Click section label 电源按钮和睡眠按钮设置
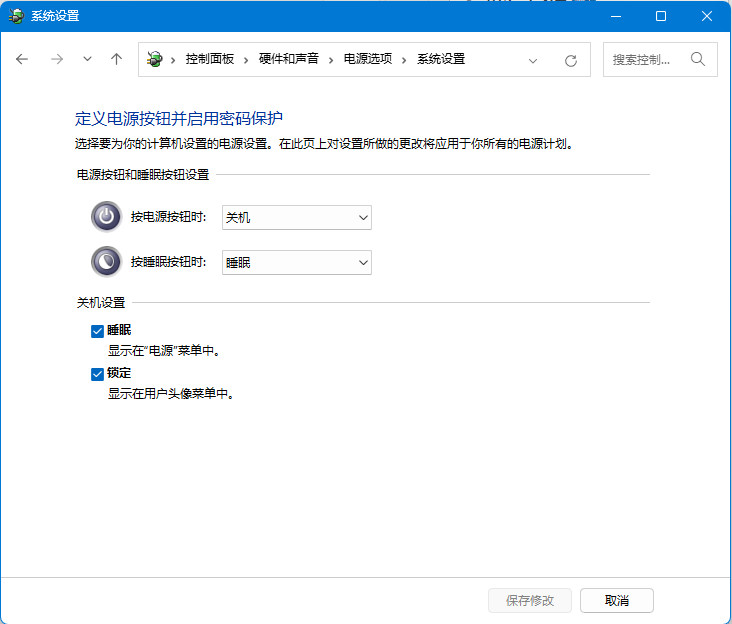This screenshot has width=732, height=624. 143,175
